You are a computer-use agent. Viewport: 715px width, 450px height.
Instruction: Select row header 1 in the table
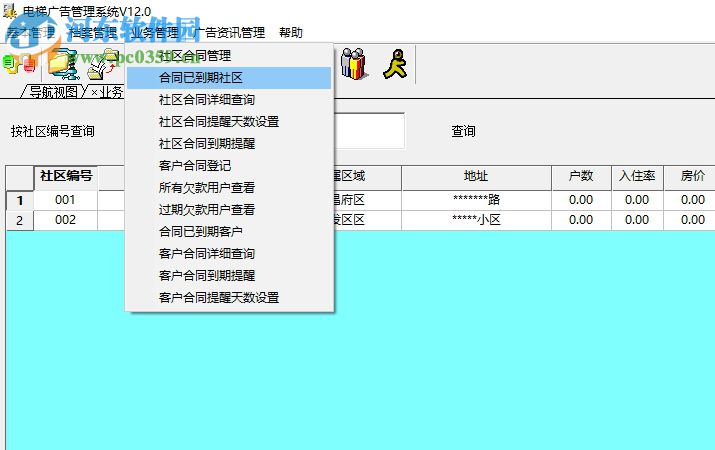20,200
